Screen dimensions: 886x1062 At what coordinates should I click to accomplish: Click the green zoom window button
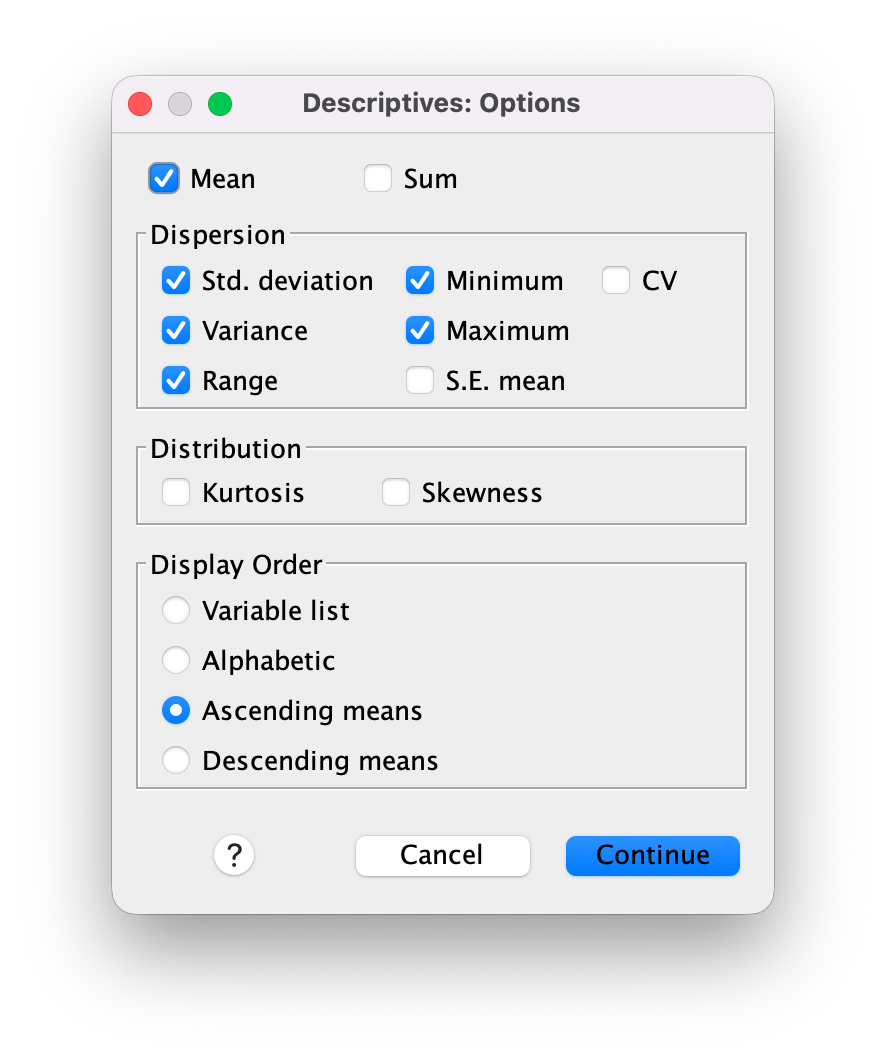click(220, 104)
